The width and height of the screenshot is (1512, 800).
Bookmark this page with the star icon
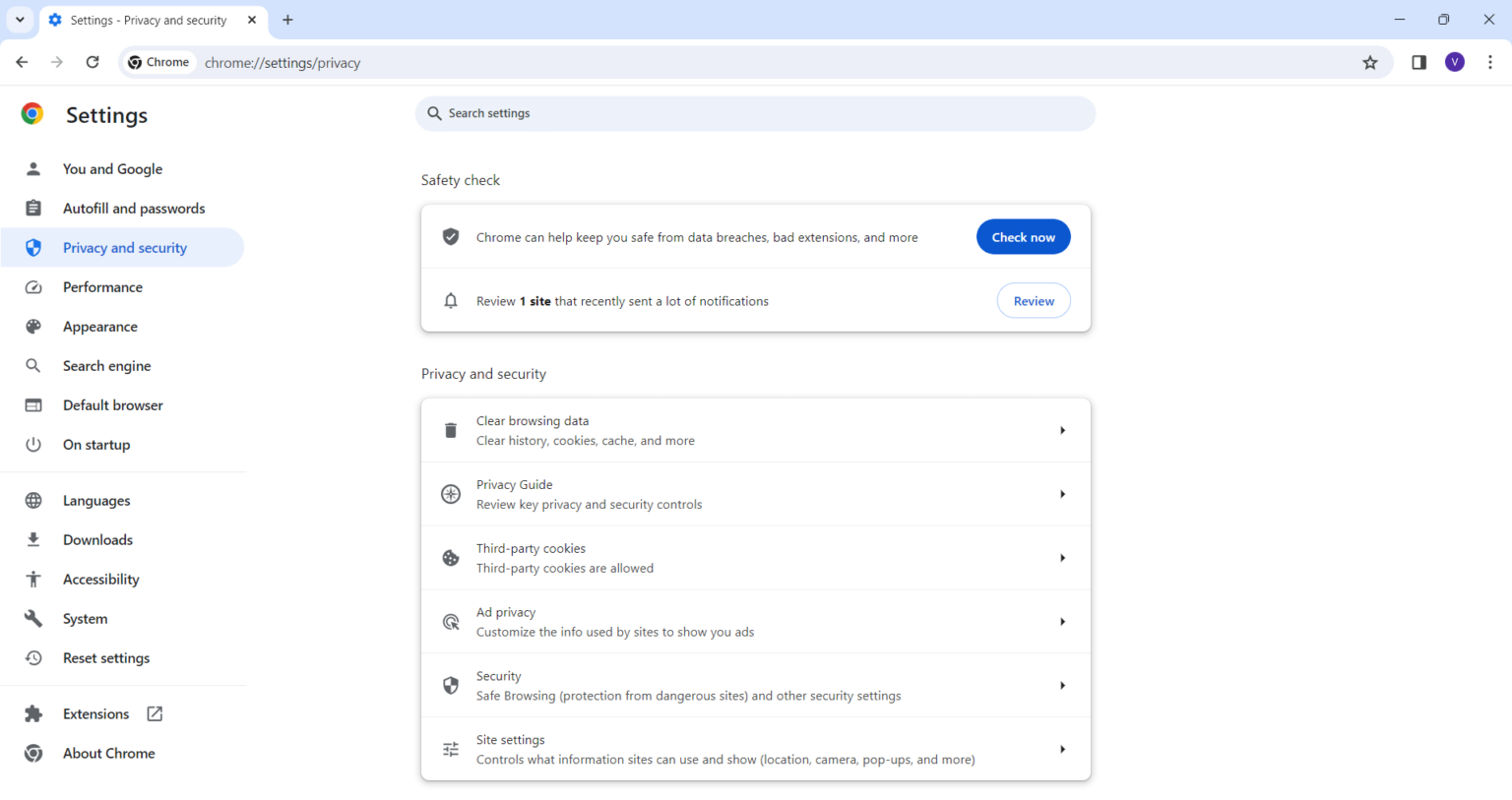[1370, 62]
